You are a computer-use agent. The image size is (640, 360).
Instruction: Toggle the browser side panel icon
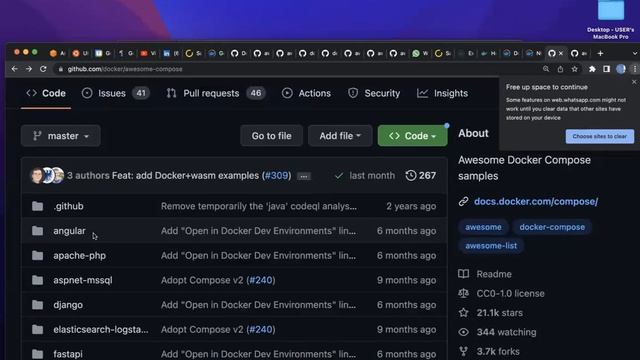pos(607,69)
